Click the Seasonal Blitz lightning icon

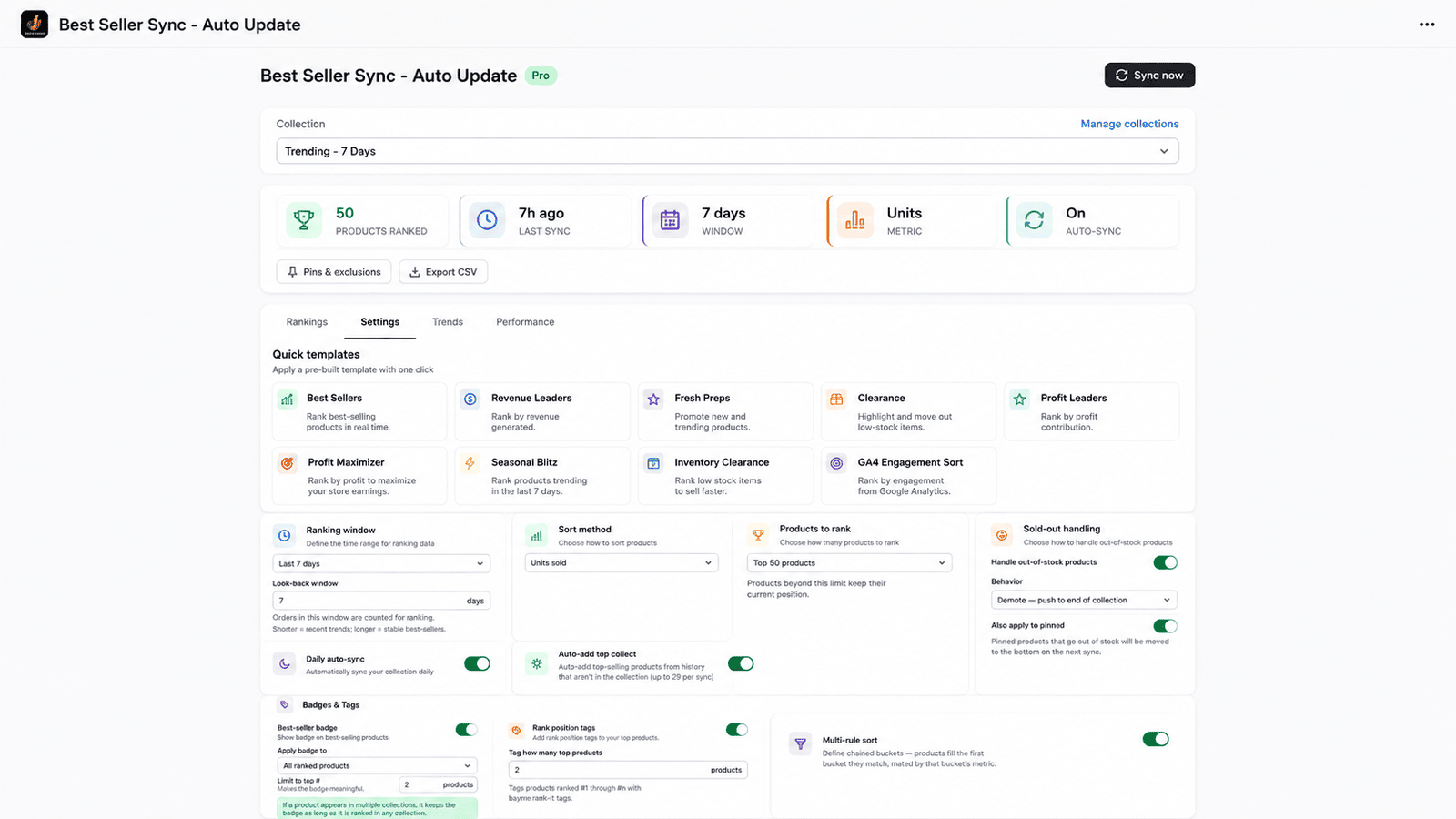coord(470,463)
